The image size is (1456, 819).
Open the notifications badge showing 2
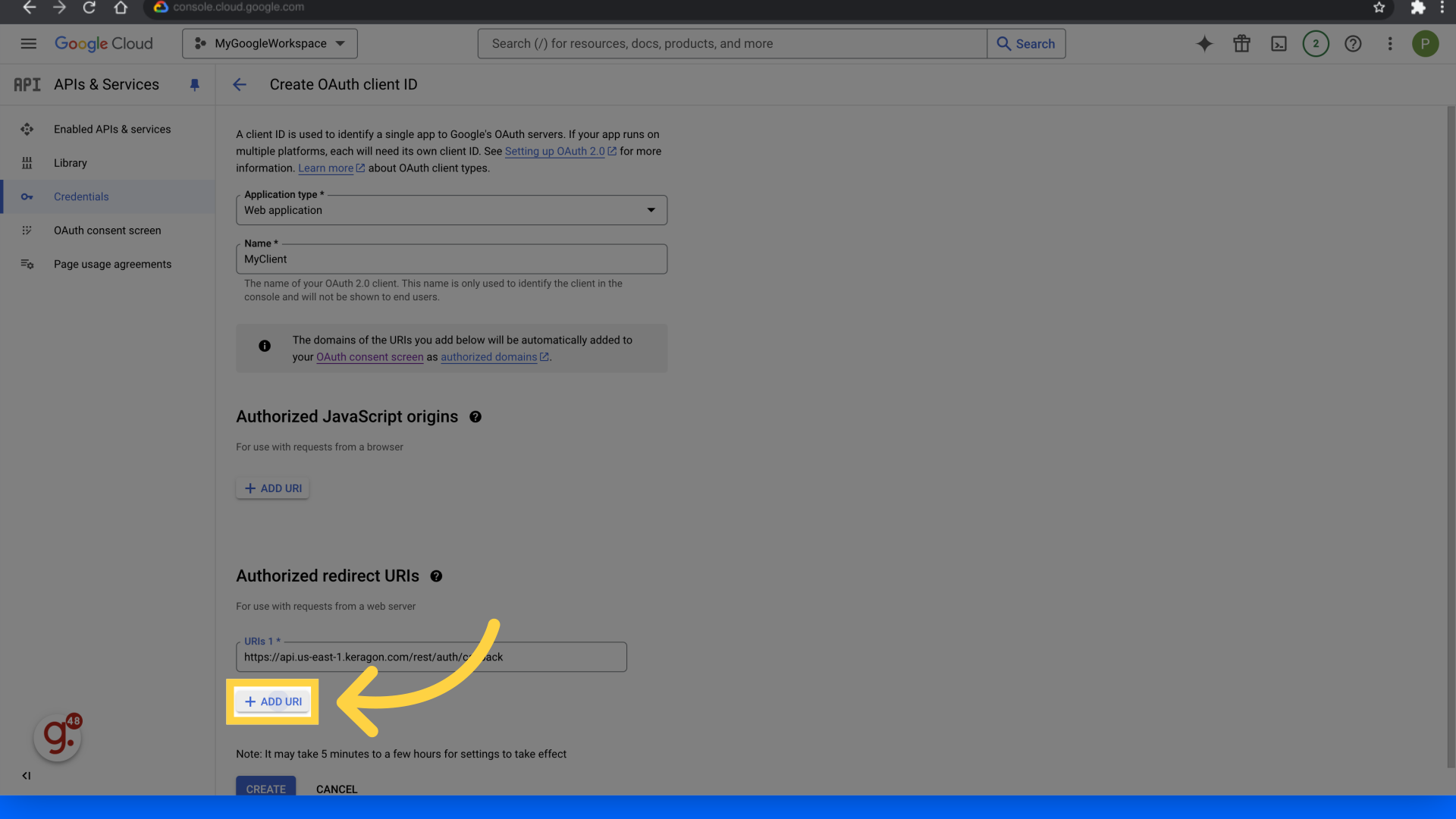[x=1316, y=43]
